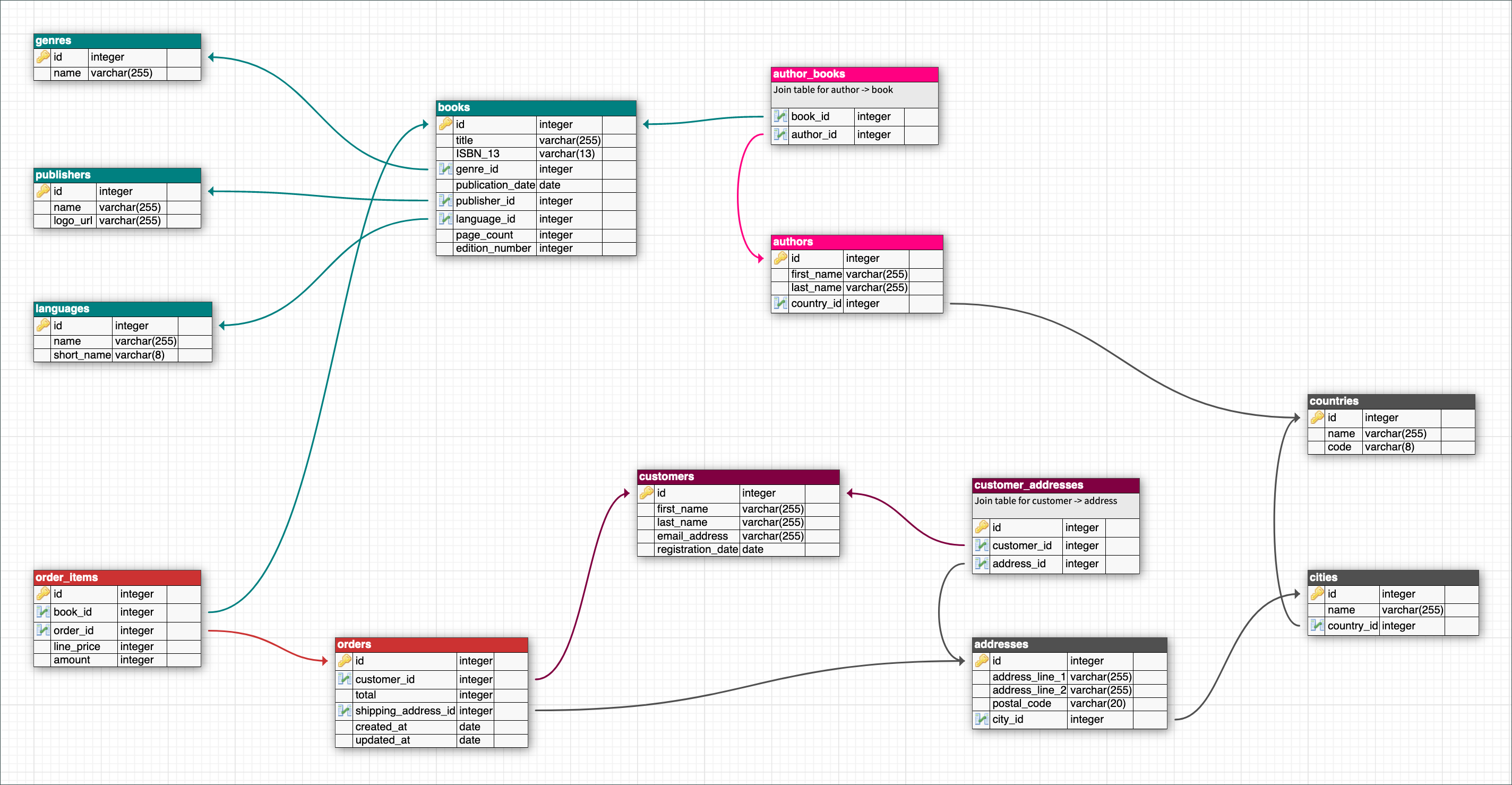
Task: Click the foreign key icon beside author_books book_id
Action: point(780,116)
